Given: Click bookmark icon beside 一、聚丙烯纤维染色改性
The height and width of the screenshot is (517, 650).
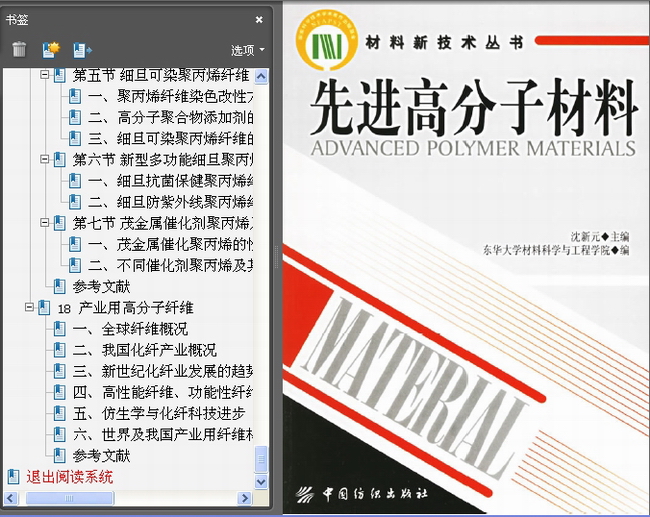Looking at the screenshot, I should tap(75, 96).
